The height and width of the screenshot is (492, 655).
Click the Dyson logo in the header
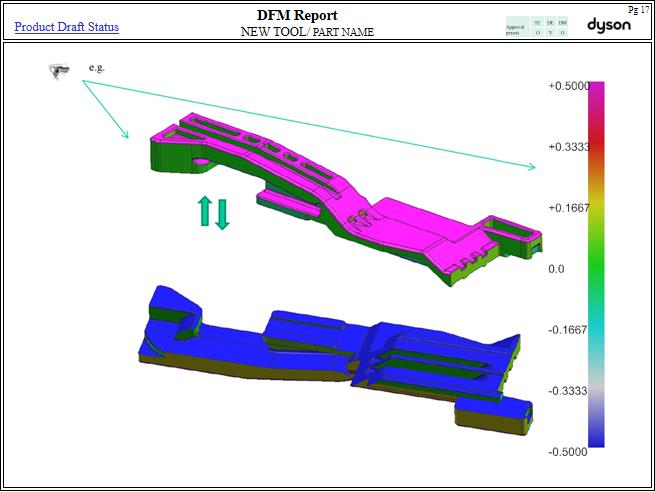[x=608, y=25]
